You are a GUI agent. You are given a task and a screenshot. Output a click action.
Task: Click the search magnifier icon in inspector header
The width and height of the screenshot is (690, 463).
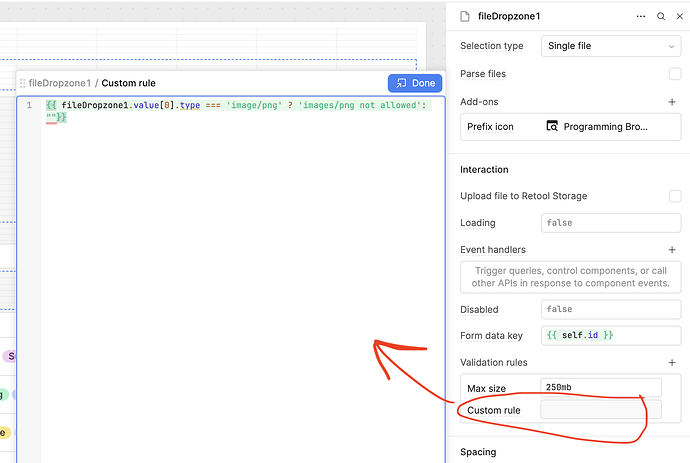pos(661,16)
